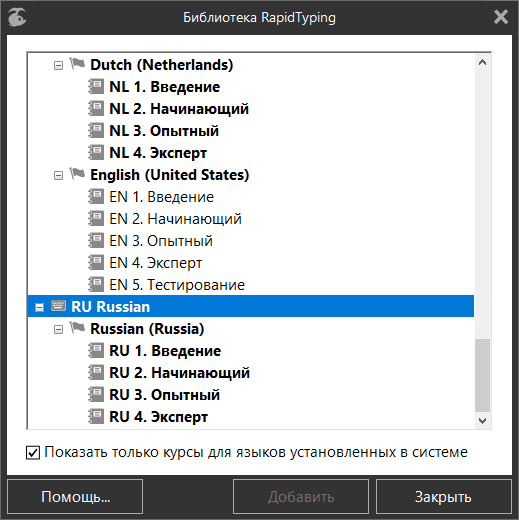Click the notebook icon of EN 5. Тестирование
The image size is (519, 520).
pos(96,284)
